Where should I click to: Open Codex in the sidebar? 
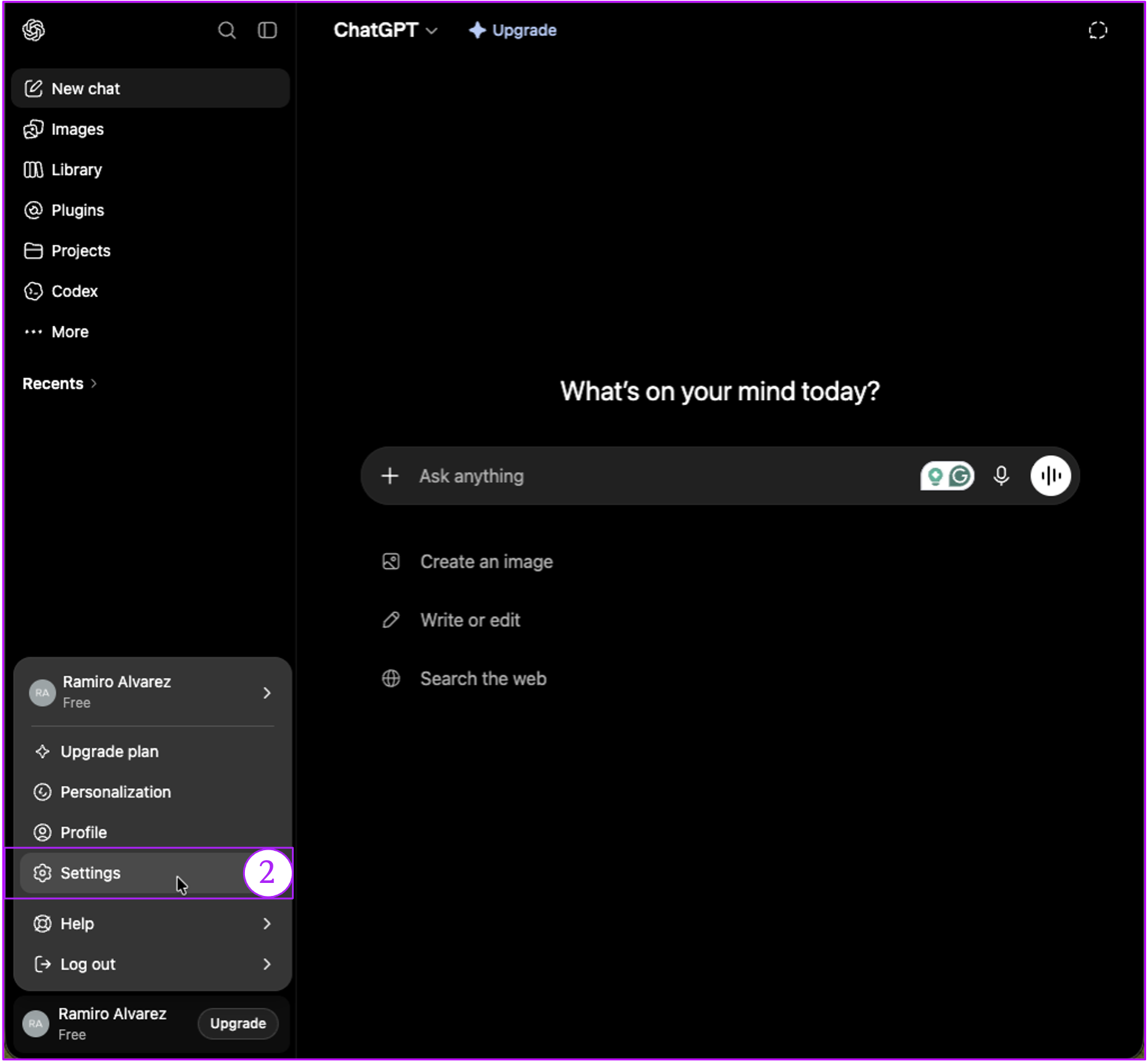pyautogui.click(x=150, y=291)
